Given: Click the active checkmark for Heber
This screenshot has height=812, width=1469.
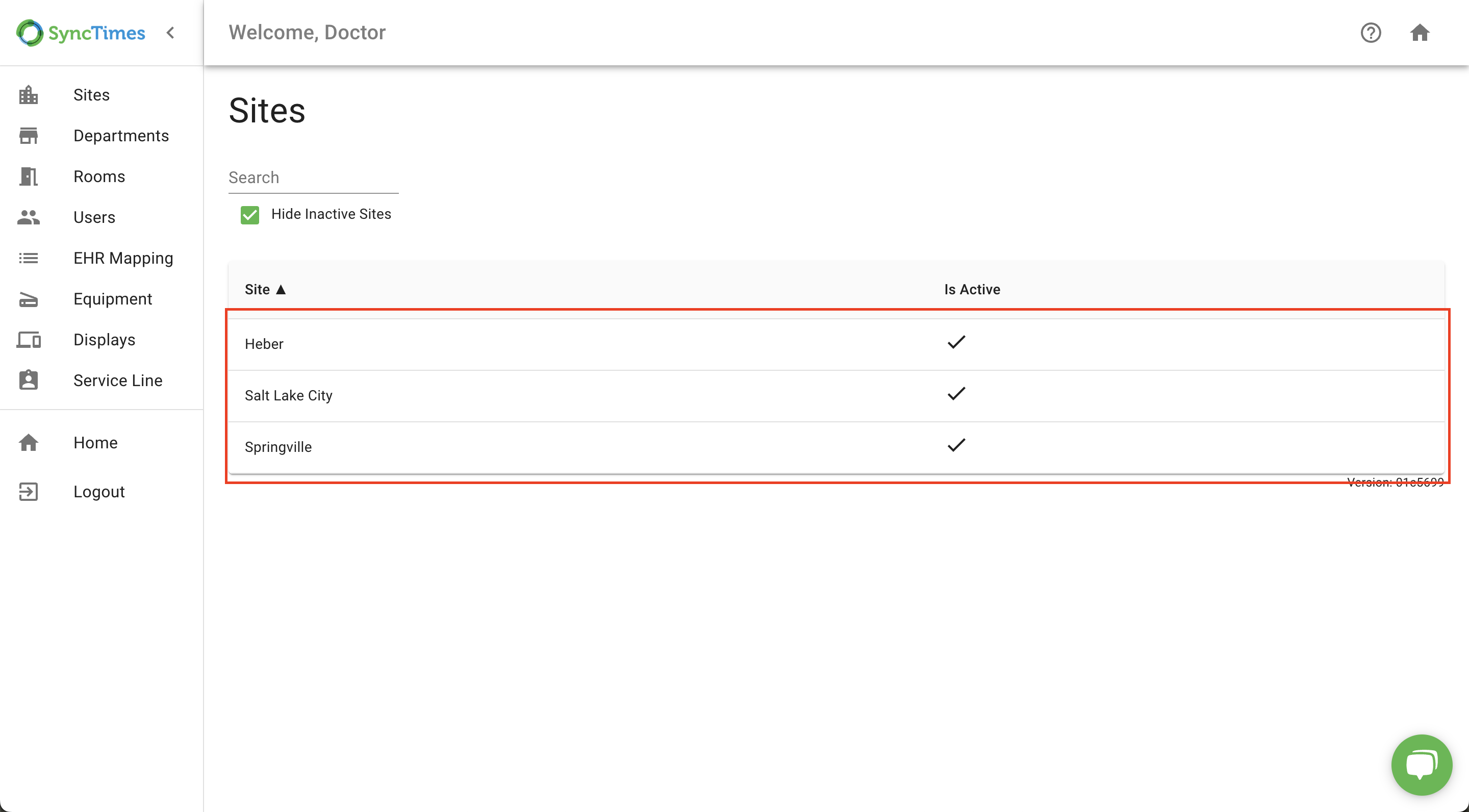Looking at the screenshot, I should click(x=956, y=342).
